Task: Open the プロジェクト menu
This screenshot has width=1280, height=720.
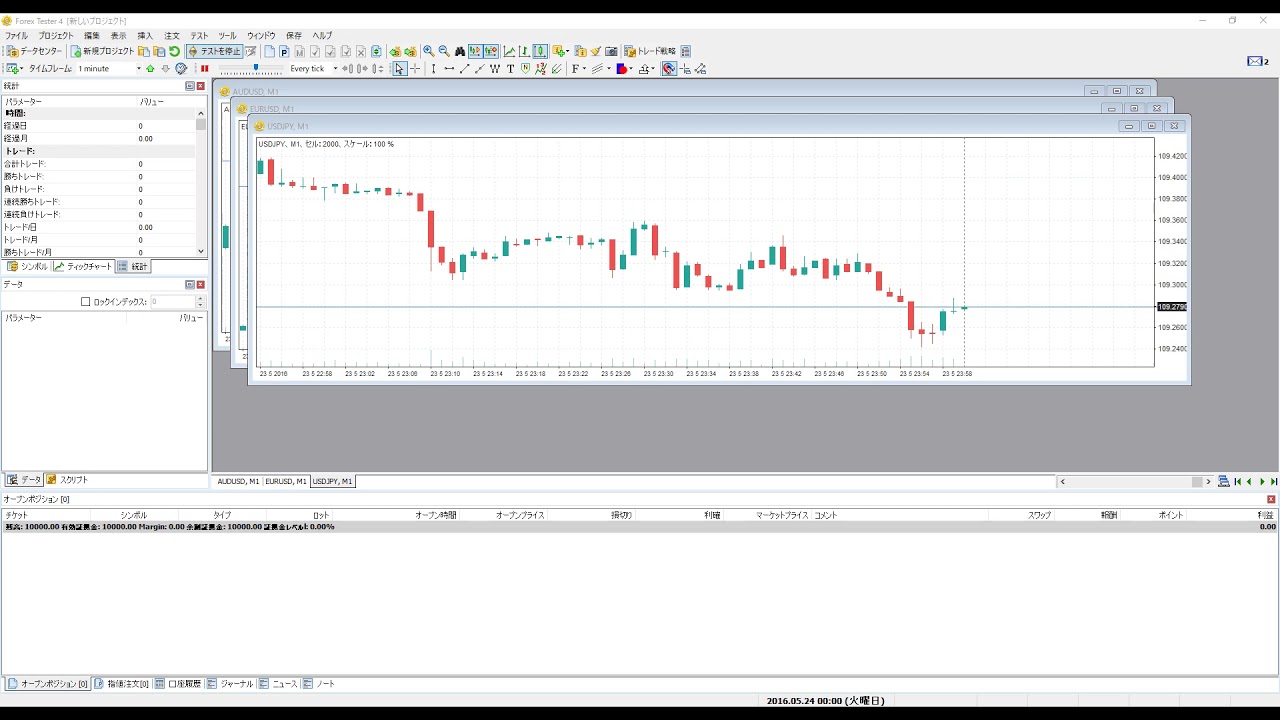Action: (56, 35)
